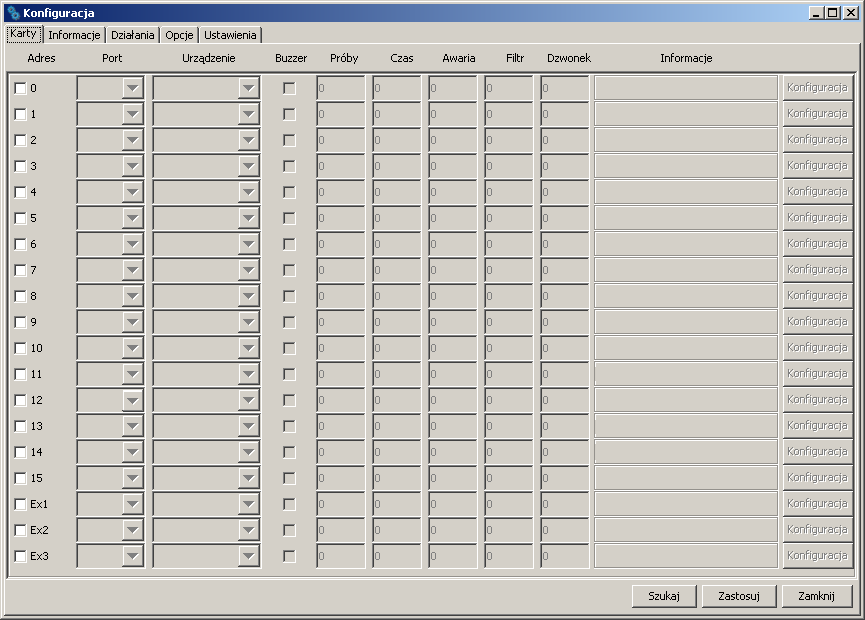Minimize the Konfiguracja window
865x620 pixels.
pyautogui.click(x=816, y=13)
